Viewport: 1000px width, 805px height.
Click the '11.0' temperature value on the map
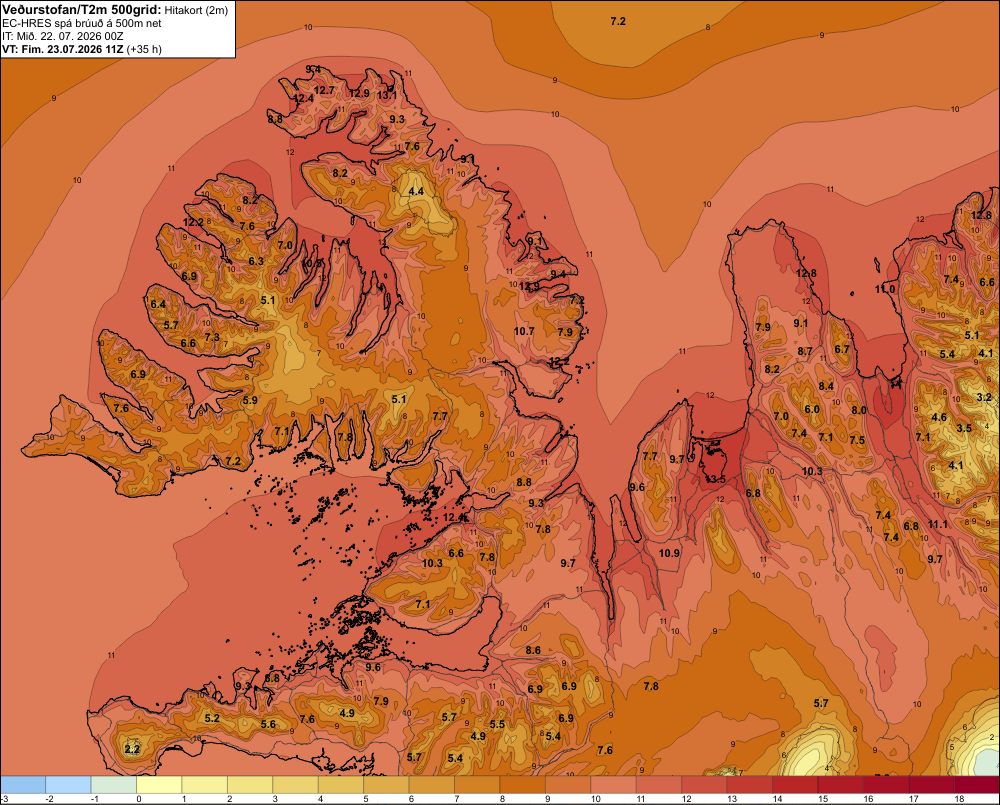click(x=885, y=289)
